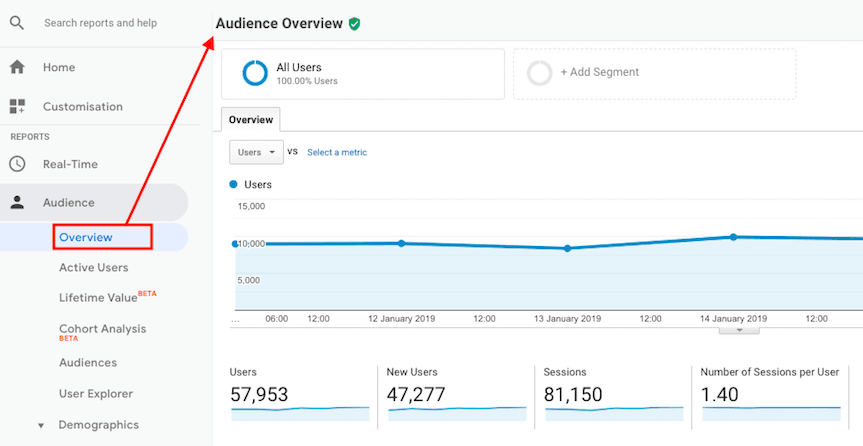
Task: Select Overview in Audience sidebar menu
Action: 86,237
